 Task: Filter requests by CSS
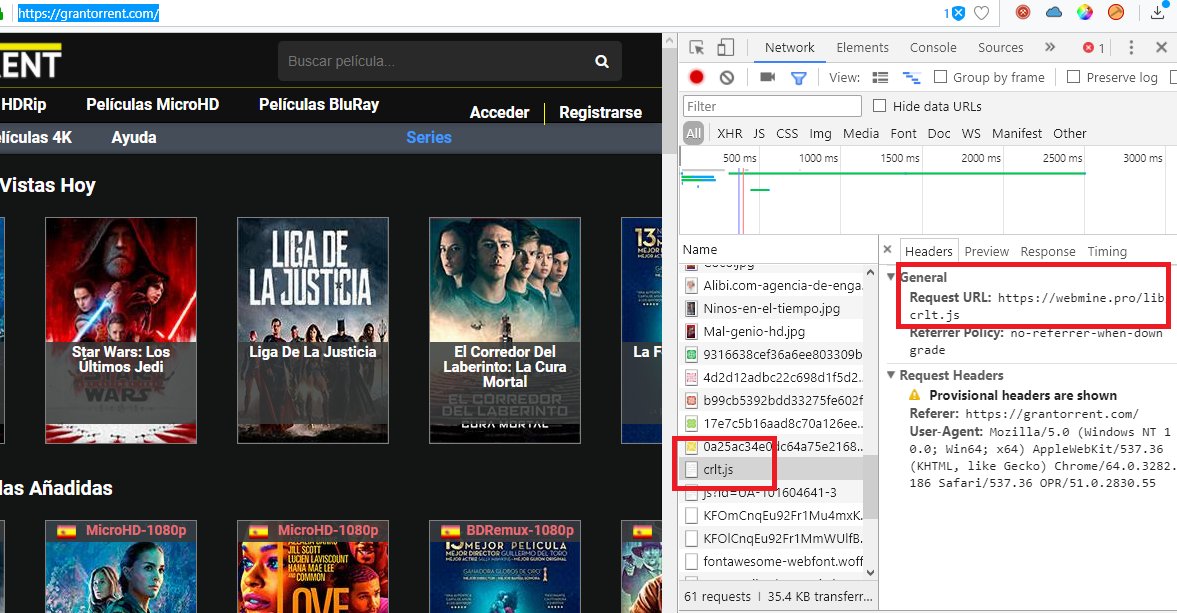pos(787,133)
